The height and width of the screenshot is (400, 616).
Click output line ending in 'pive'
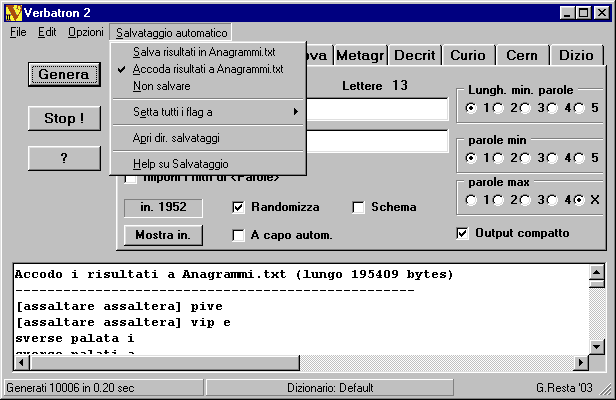click(x=119, y=306)
